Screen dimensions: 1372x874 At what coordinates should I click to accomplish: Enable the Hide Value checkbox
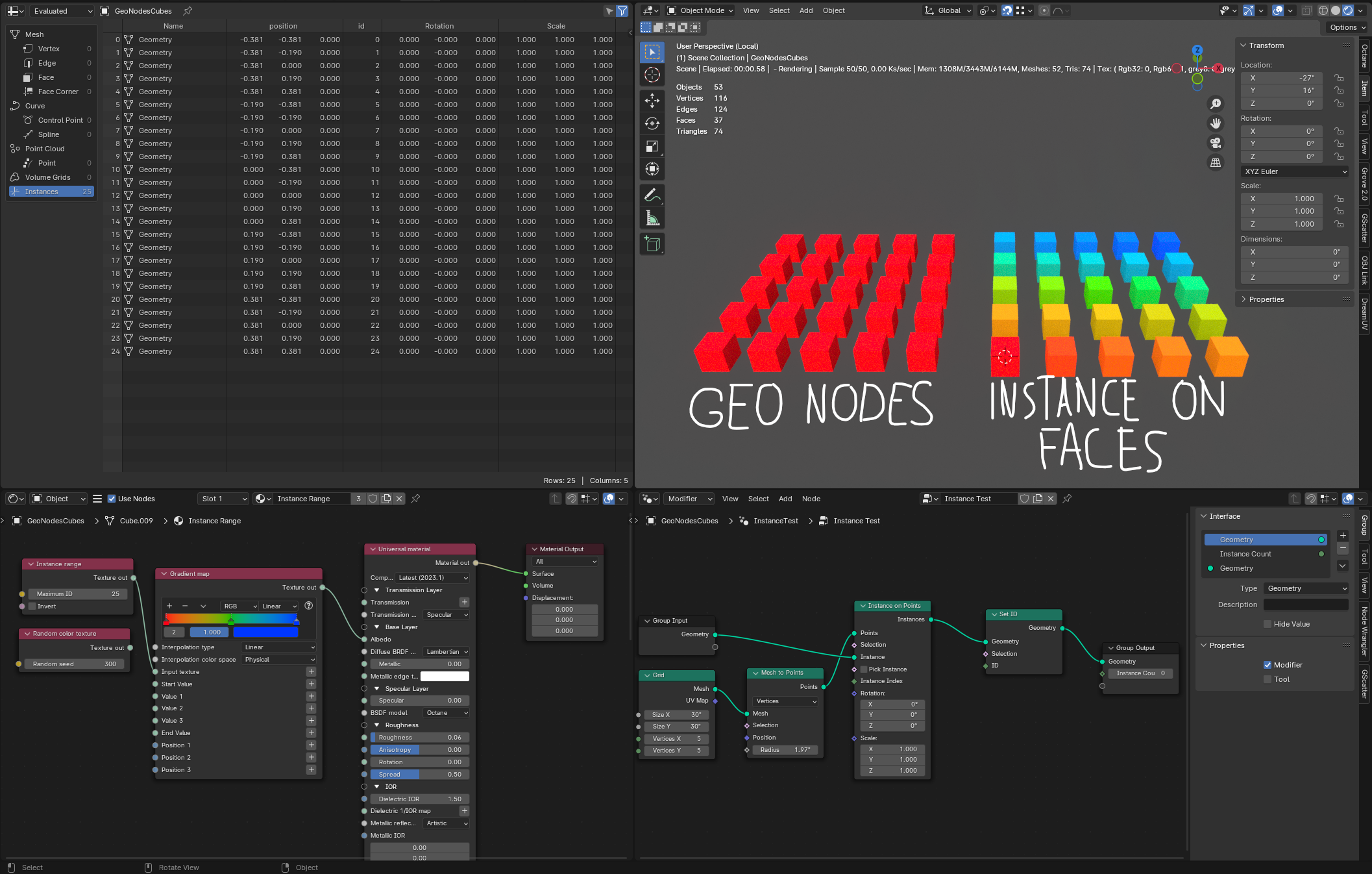1267,624
